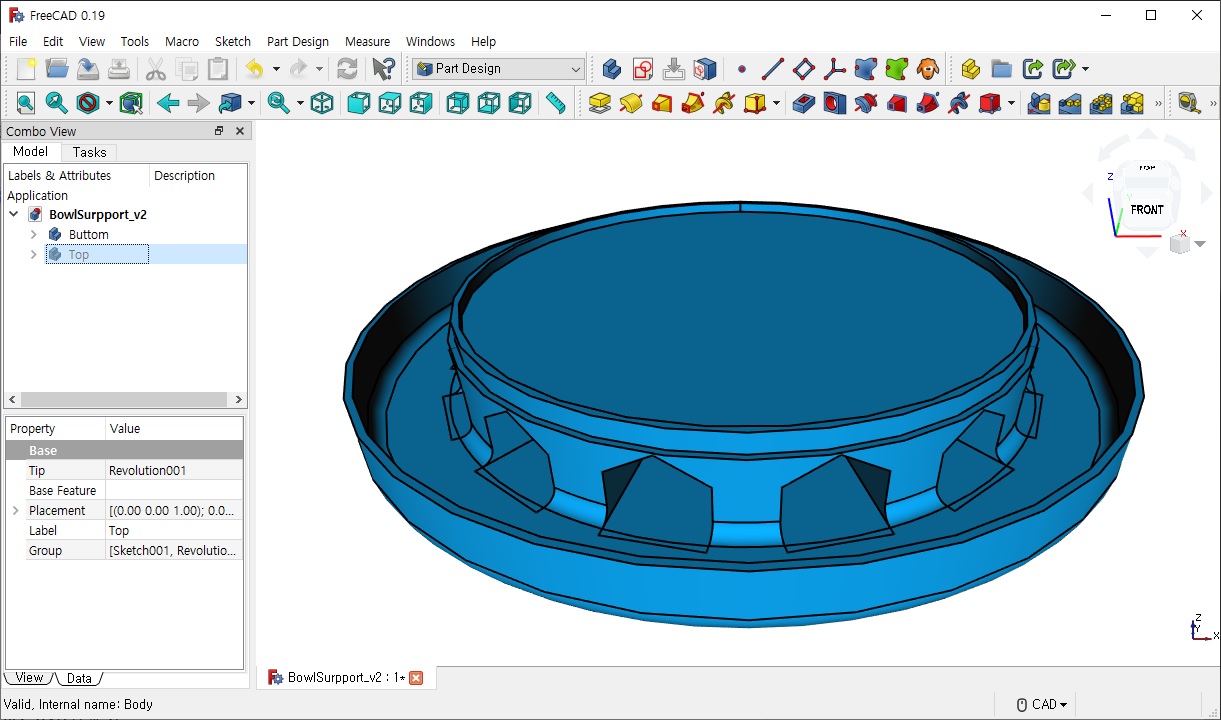The width and height of the screenshot is (1221, 720).
Task: Set the left view cube icon
Action: pyautogui.click(x=519, y=103)
